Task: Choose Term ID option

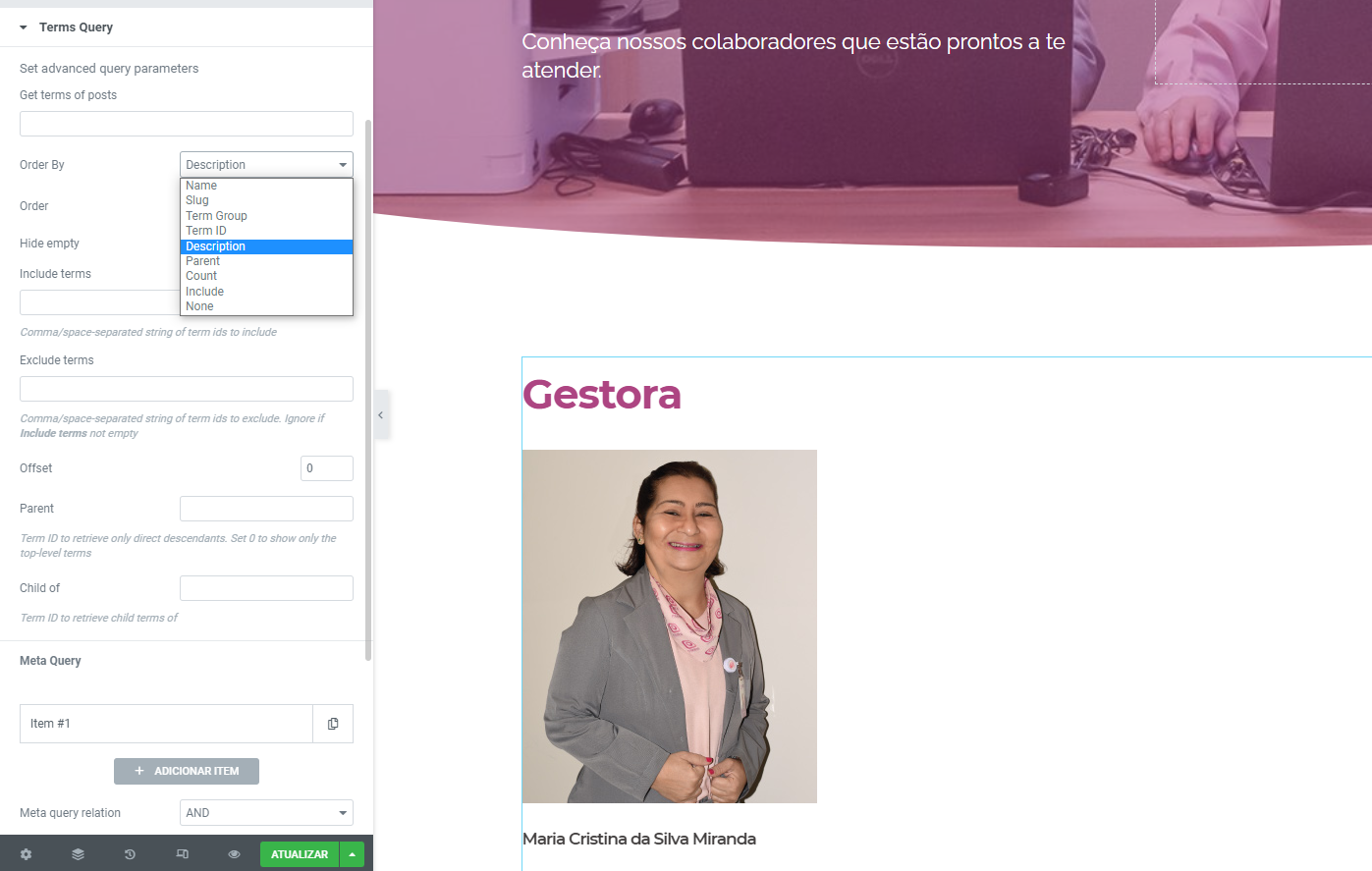Action: (x=266, y=231)
